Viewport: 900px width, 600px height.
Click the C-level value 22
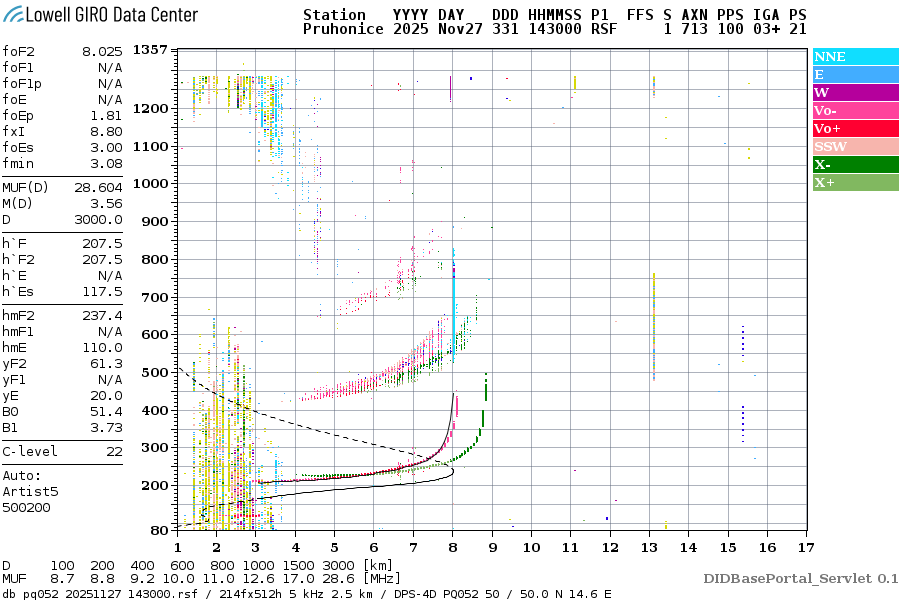pos(114,451)
